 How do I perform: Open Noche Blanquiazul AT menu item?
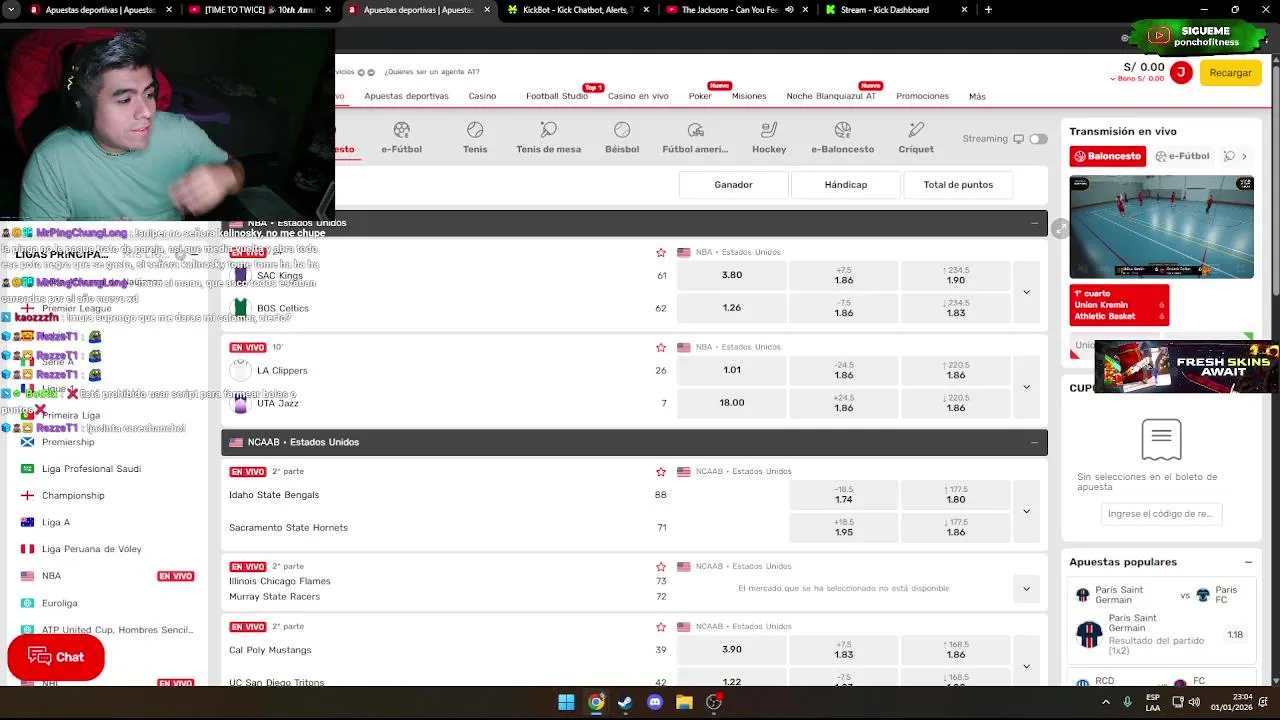pyautogui.click(x=831, y=96)
